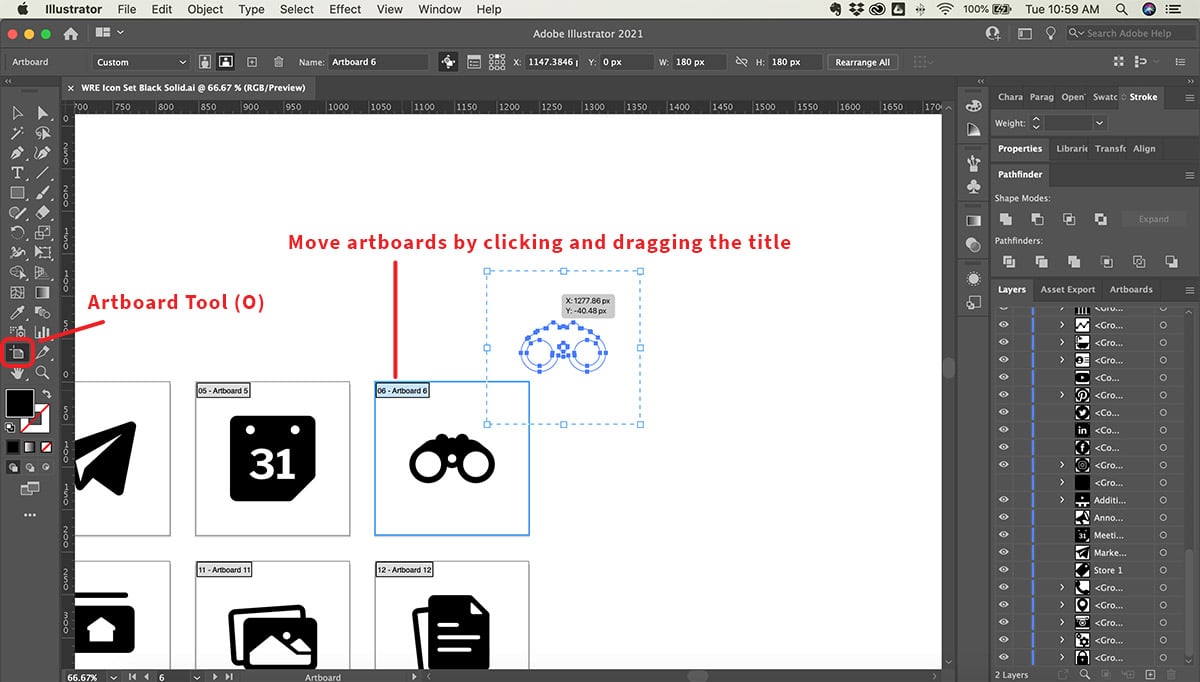
Task: Switch to the Artboards panel tab
Action: [x=1131, y=290]
